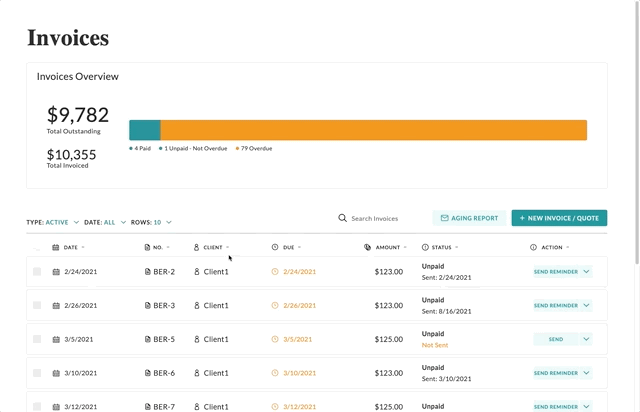Viewport: 640px width, 412px height.
Task: Click the document icon beside BER-2
Action: click(148, 272)
